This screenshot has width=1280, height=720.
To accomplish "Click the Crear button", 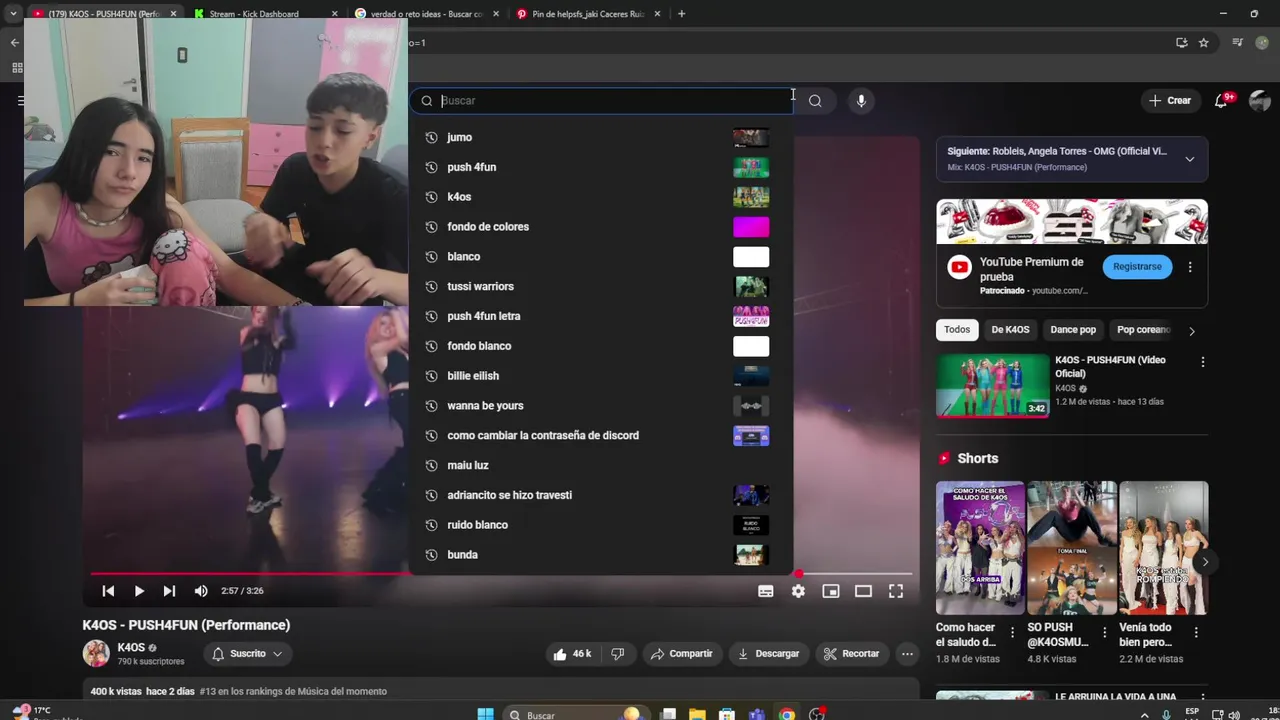I will coord(1170,100).
